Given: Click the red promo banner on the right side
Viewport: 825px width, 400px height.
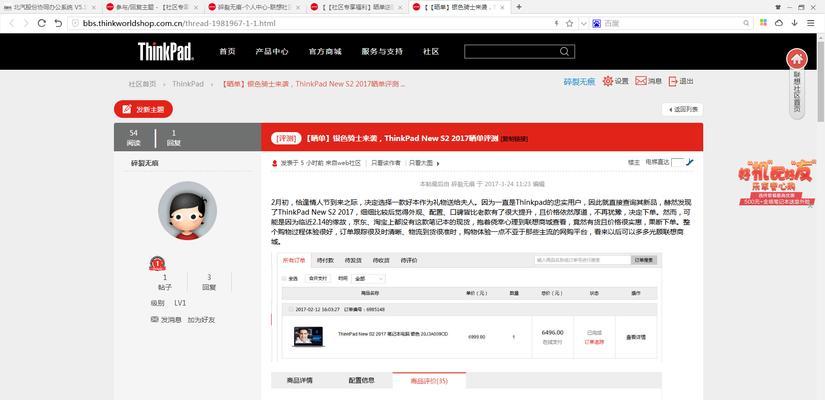Looking at the screenshot, I should 777,182.
